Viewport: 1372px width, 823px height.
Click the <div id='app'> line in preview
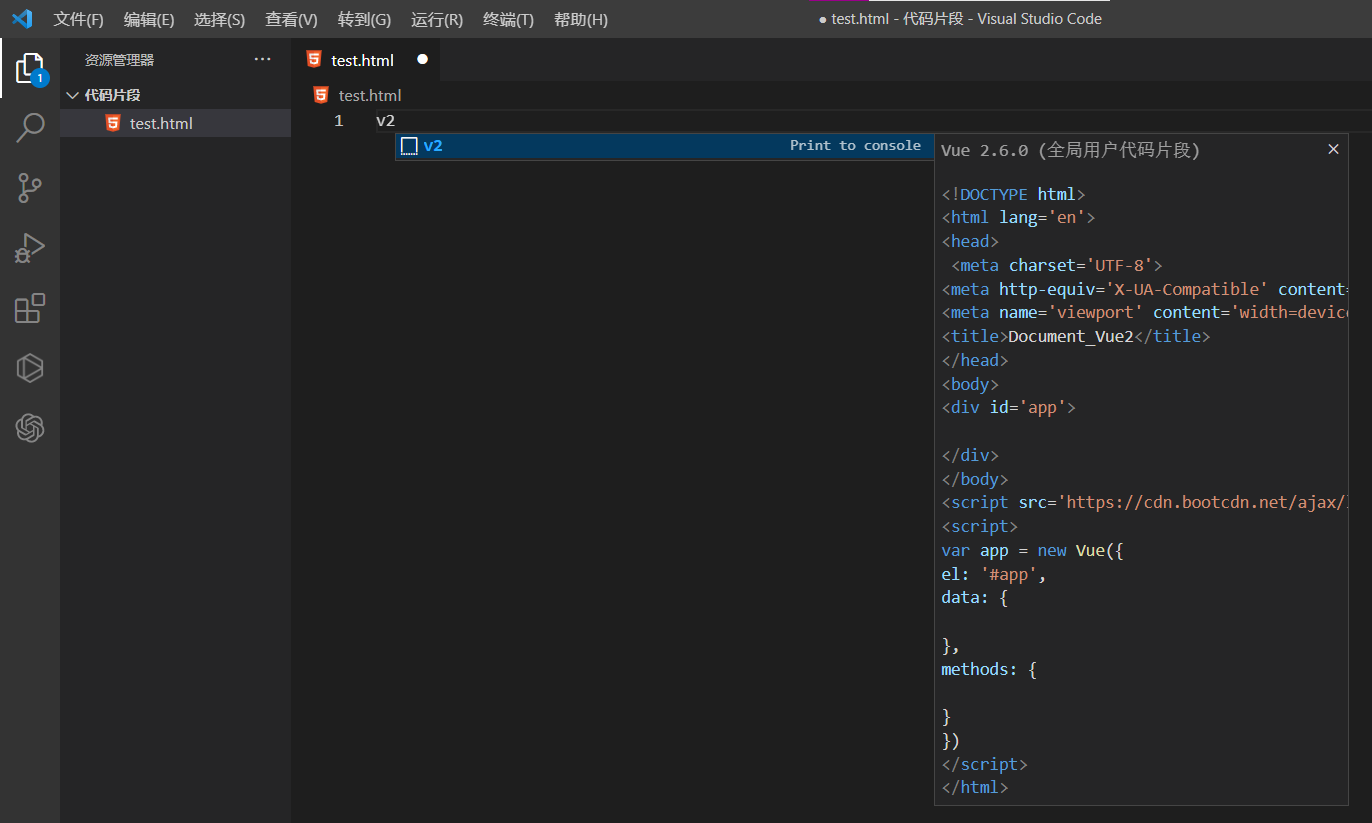1008,407
